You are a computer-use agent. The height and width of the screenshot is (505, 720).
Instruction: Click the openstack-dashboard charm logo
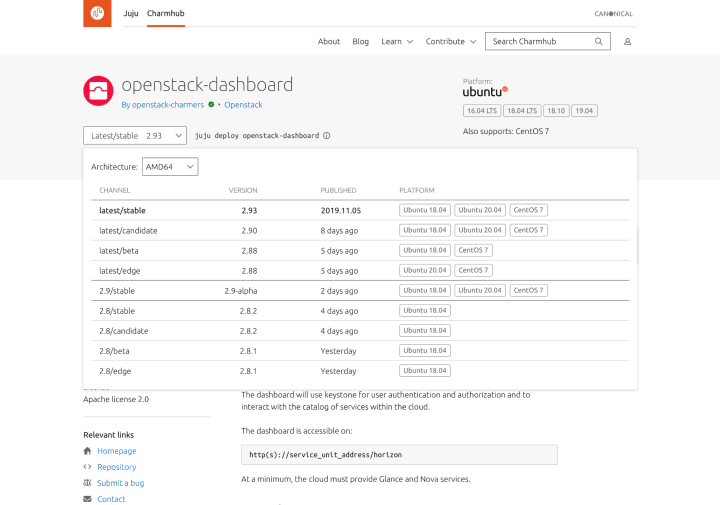[98, 91]
